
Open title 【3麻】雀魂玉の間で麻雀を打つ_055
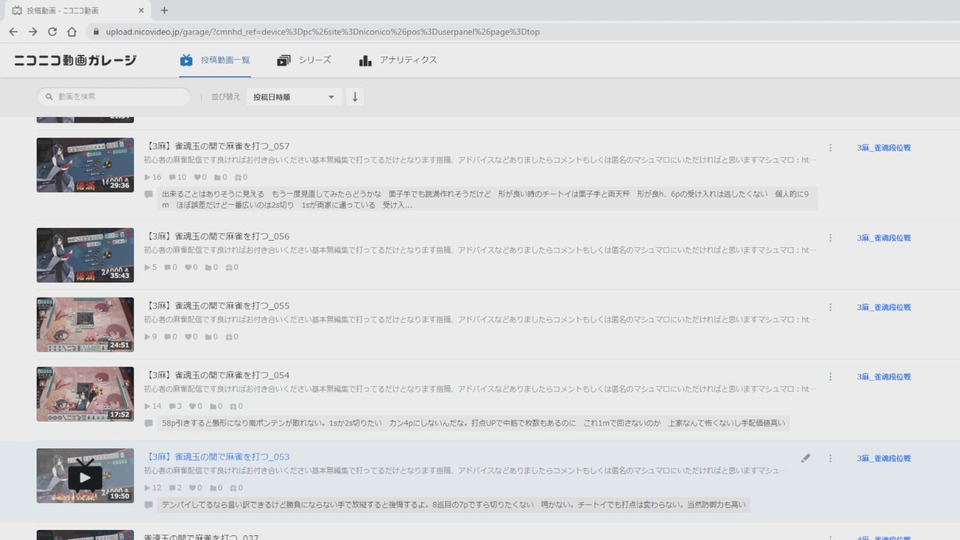[x=217, y=306]
